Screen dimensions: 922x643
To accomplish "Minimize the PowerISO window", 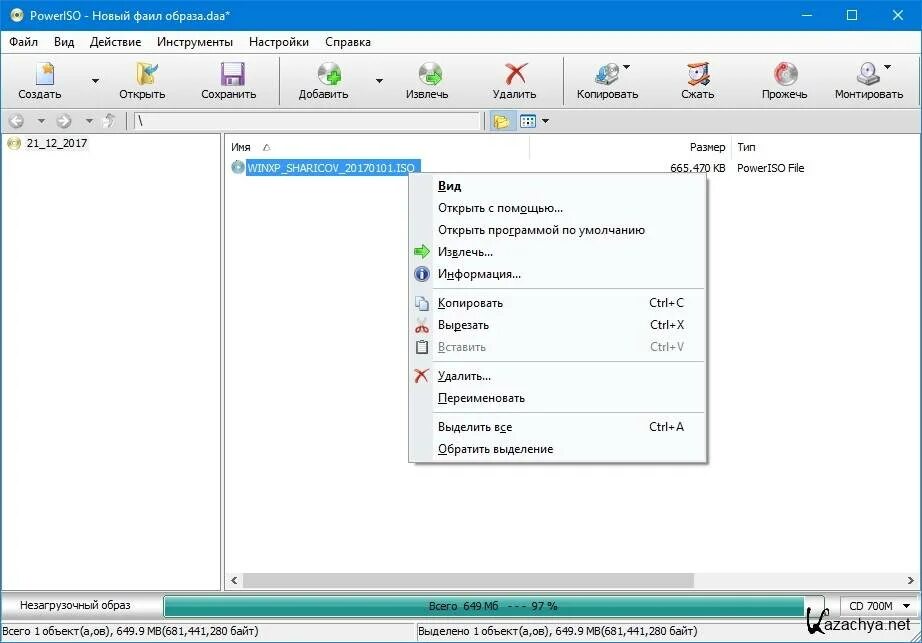I will (807, 15).
